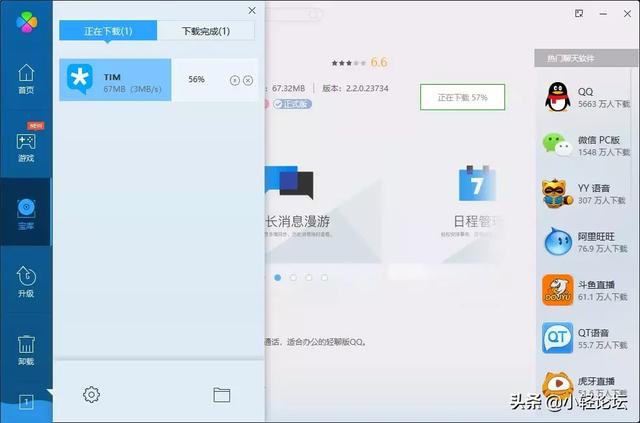Open download settings gear icon
640x423 pixels.
pyautogui.click(x=91, y=394)
